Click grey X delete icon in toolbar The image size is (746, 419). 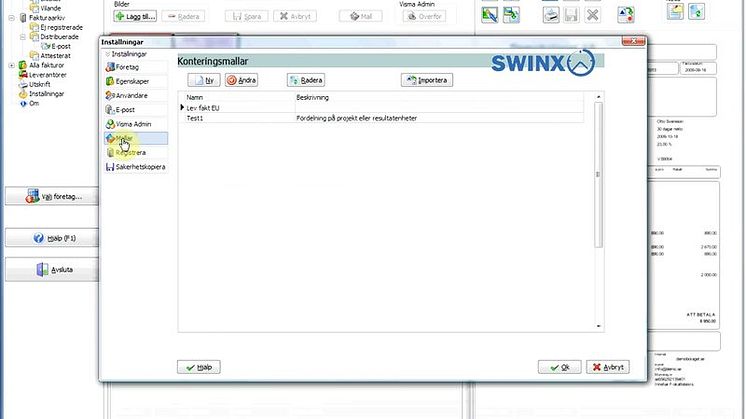pyautogui.click(x=592, y=15)
